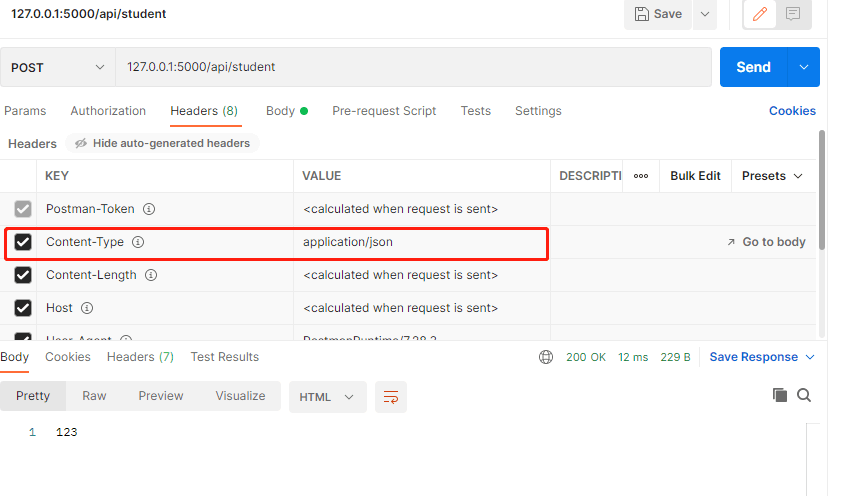Open the comments icon

(793, 14)
